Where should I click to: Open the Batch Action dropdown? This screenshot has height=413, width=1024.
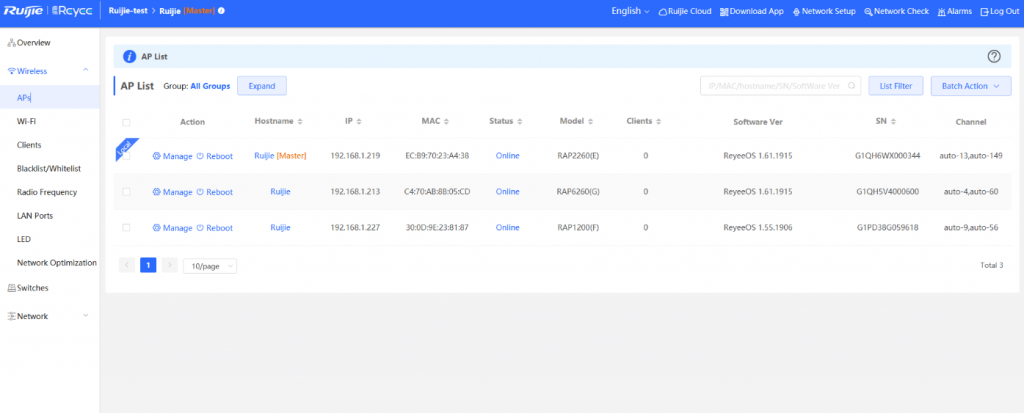(x=970, y=86)
